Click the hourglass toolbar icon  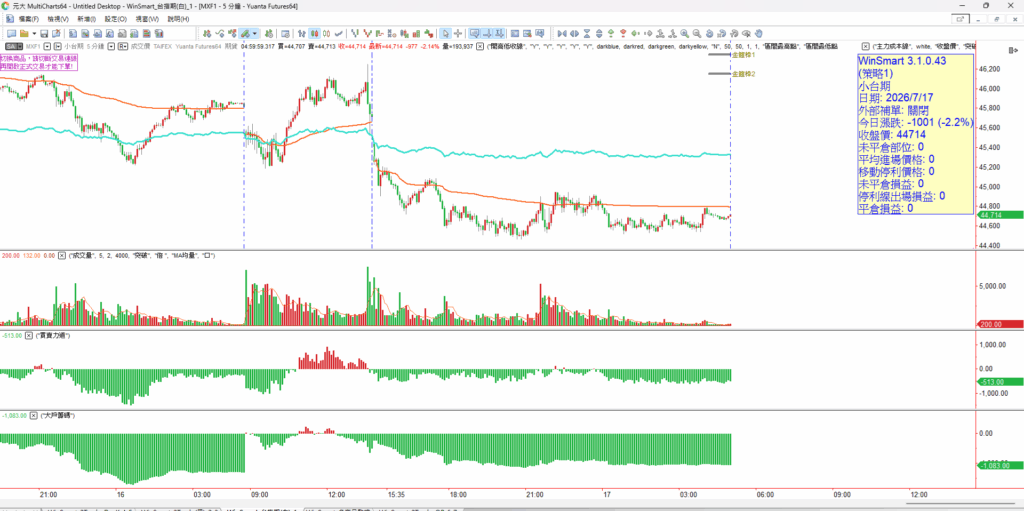(x=587, y=33)
